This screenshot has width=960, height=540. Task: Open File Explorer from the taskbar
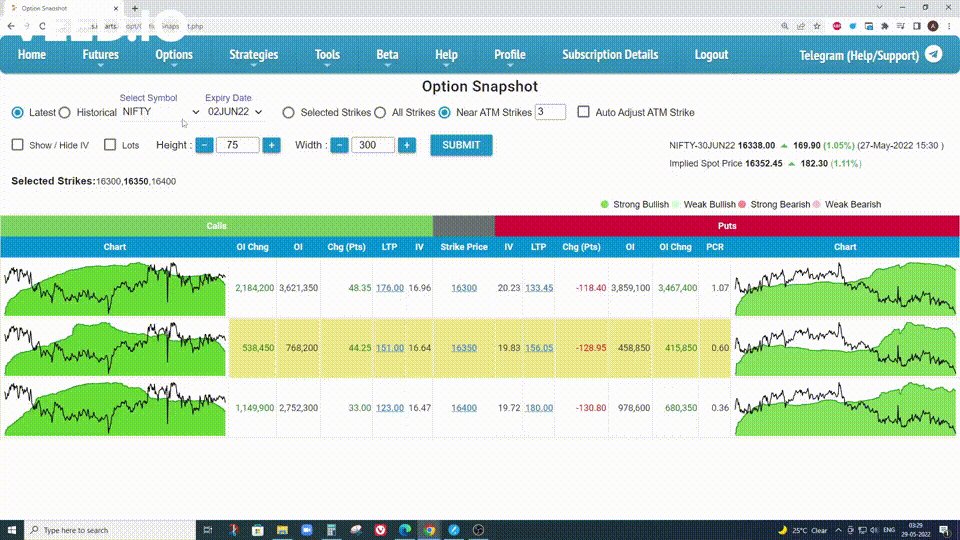tap(282, 530)
